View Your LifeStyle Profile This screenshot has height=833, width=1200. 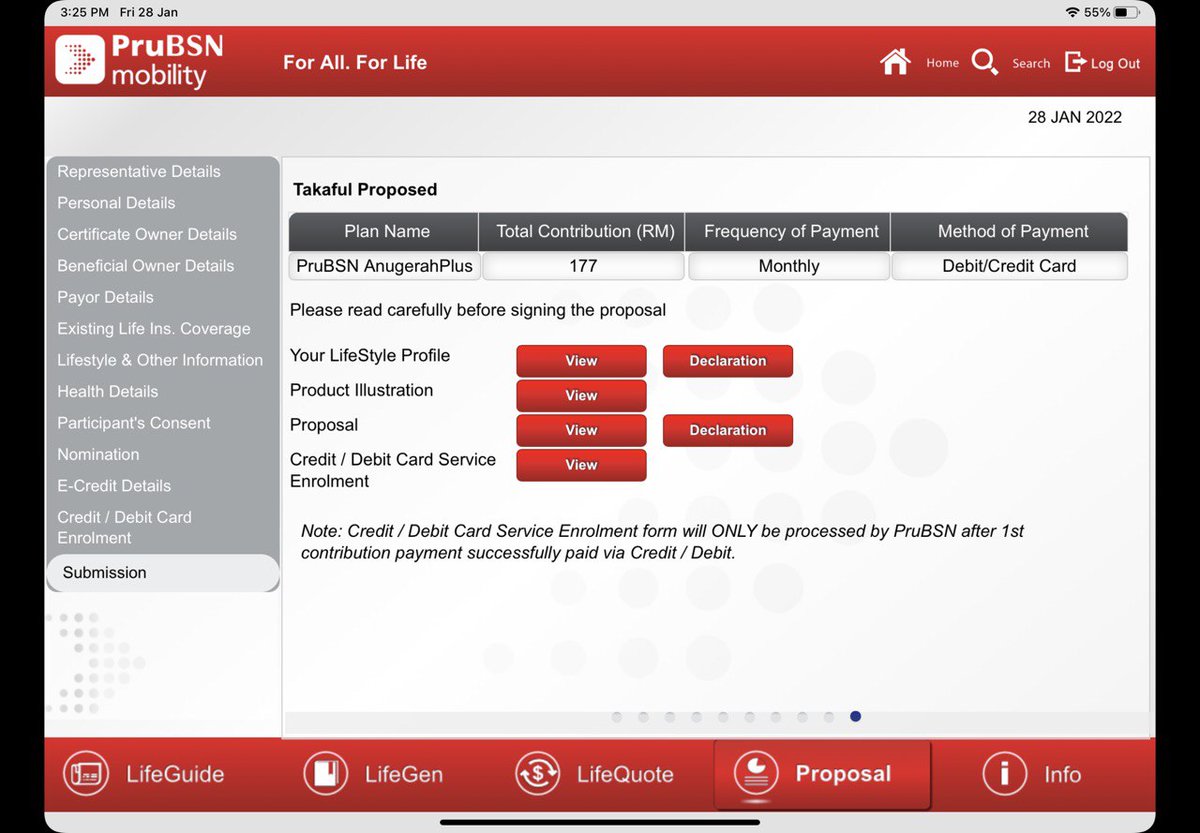(581, 361)
